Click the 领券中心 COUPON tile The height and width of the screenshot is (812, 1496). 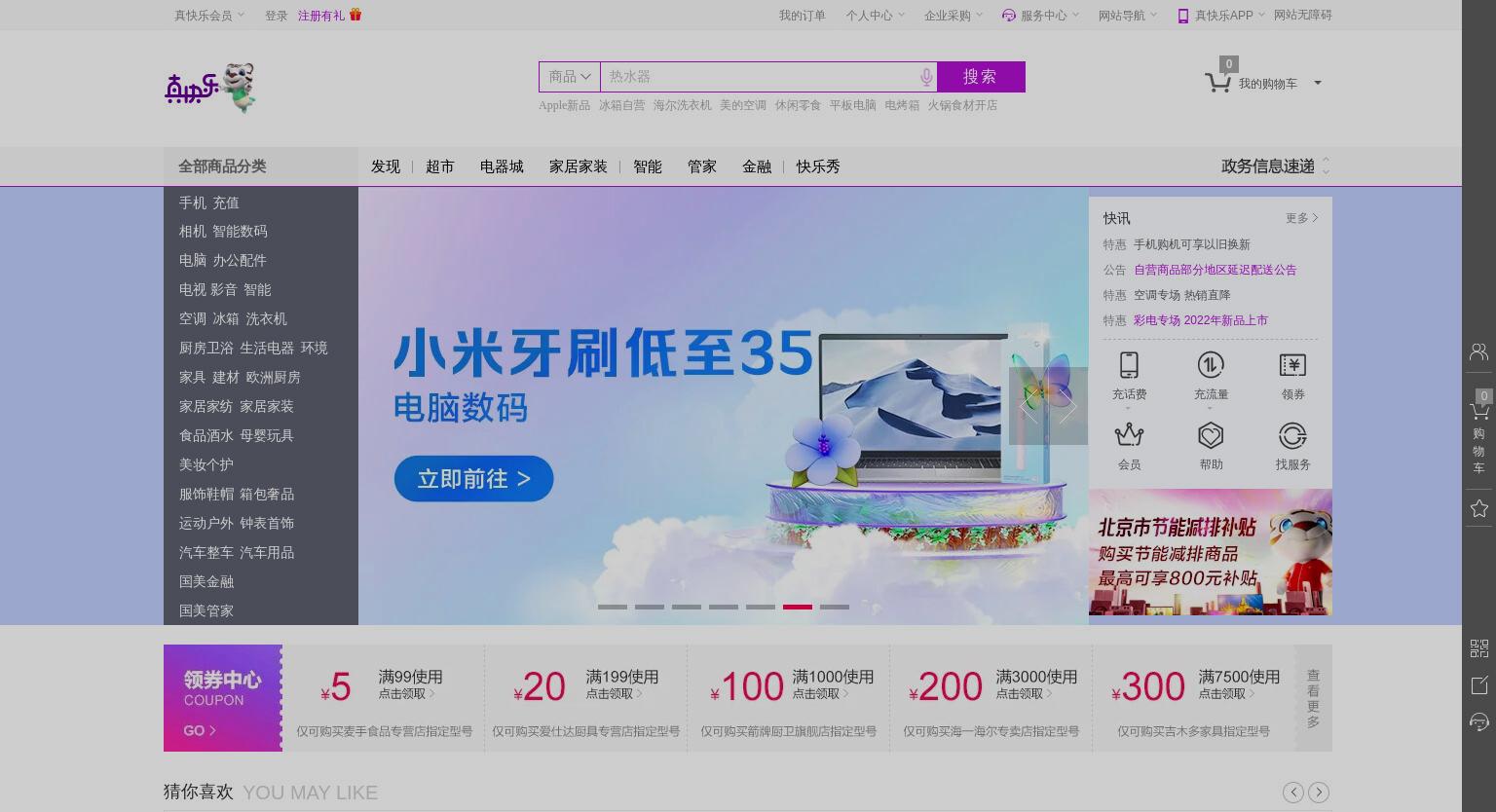(223, 698)
